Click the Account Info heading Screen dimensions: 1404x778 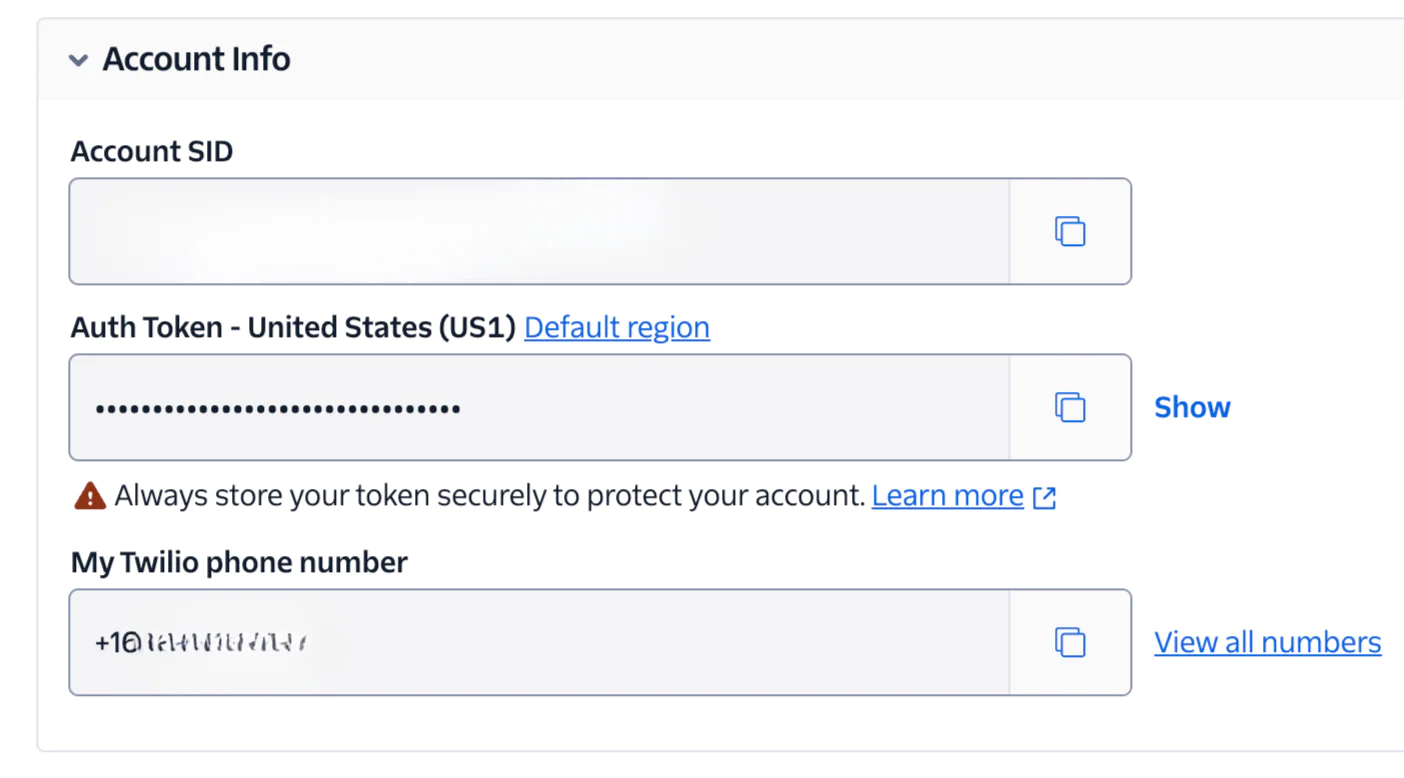tap(195, 60)
